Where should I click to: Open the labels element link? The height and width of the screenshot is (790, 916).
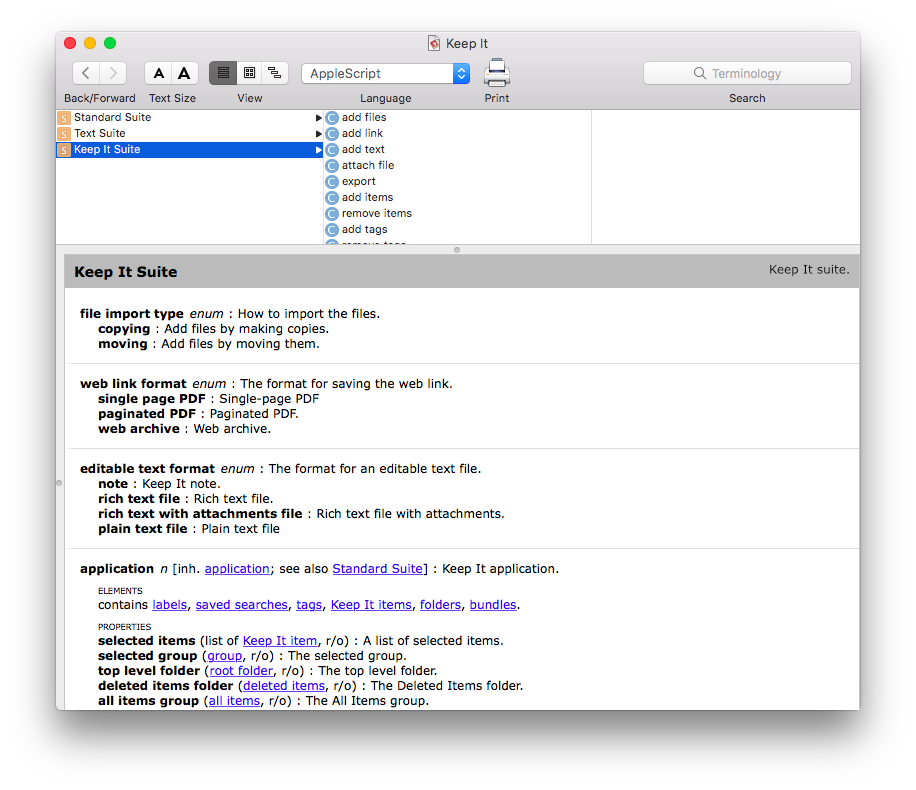[169, 605]
